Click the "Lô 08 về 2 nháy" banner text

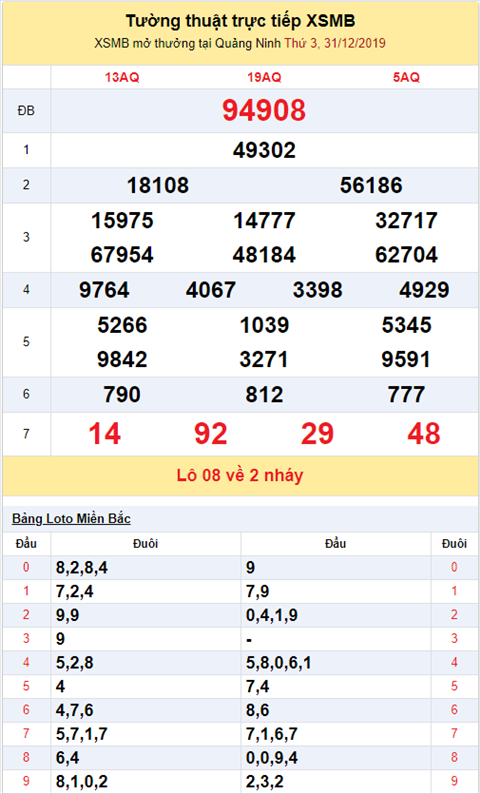[x=240, y=475]
